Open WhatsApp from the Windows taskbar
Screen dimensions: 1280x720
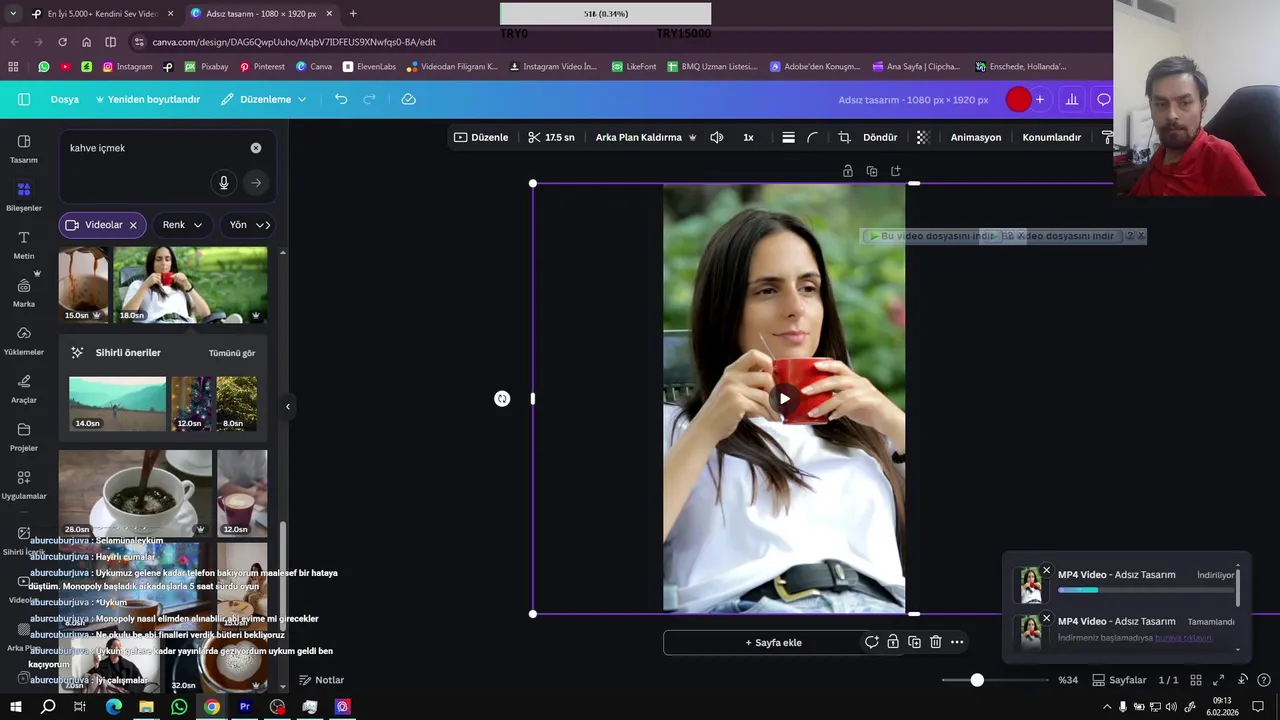[x=179, y=706]
